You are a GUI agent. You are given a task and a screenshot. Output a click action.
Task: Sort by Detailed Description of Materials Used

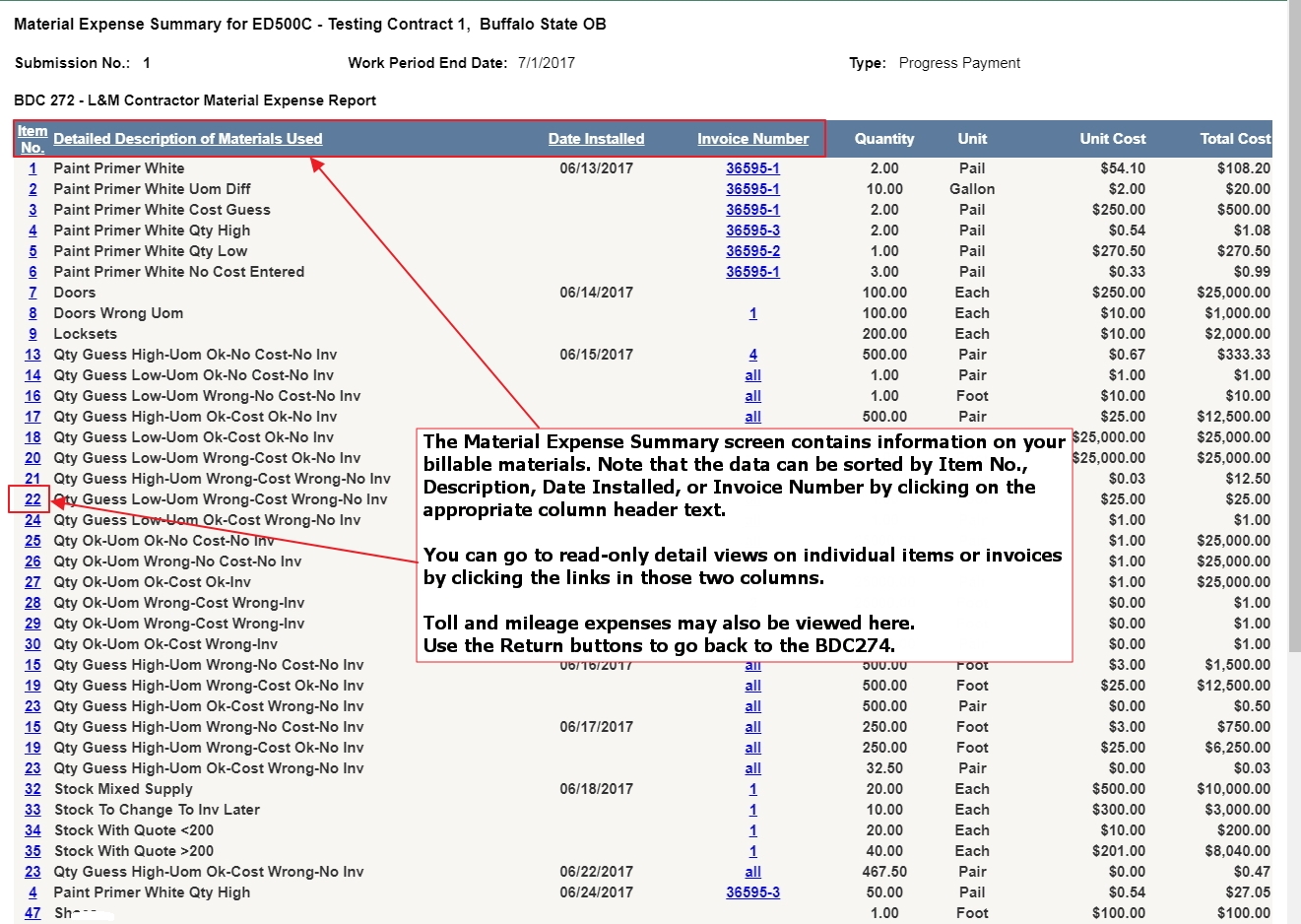coord(188,139)
